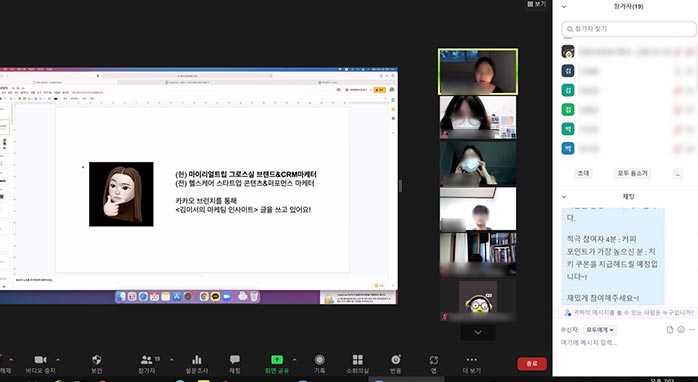Viewport: 698px width, 382px height.
Task: Open the 참가자 participants panel icon
Action: pos(146,359)
